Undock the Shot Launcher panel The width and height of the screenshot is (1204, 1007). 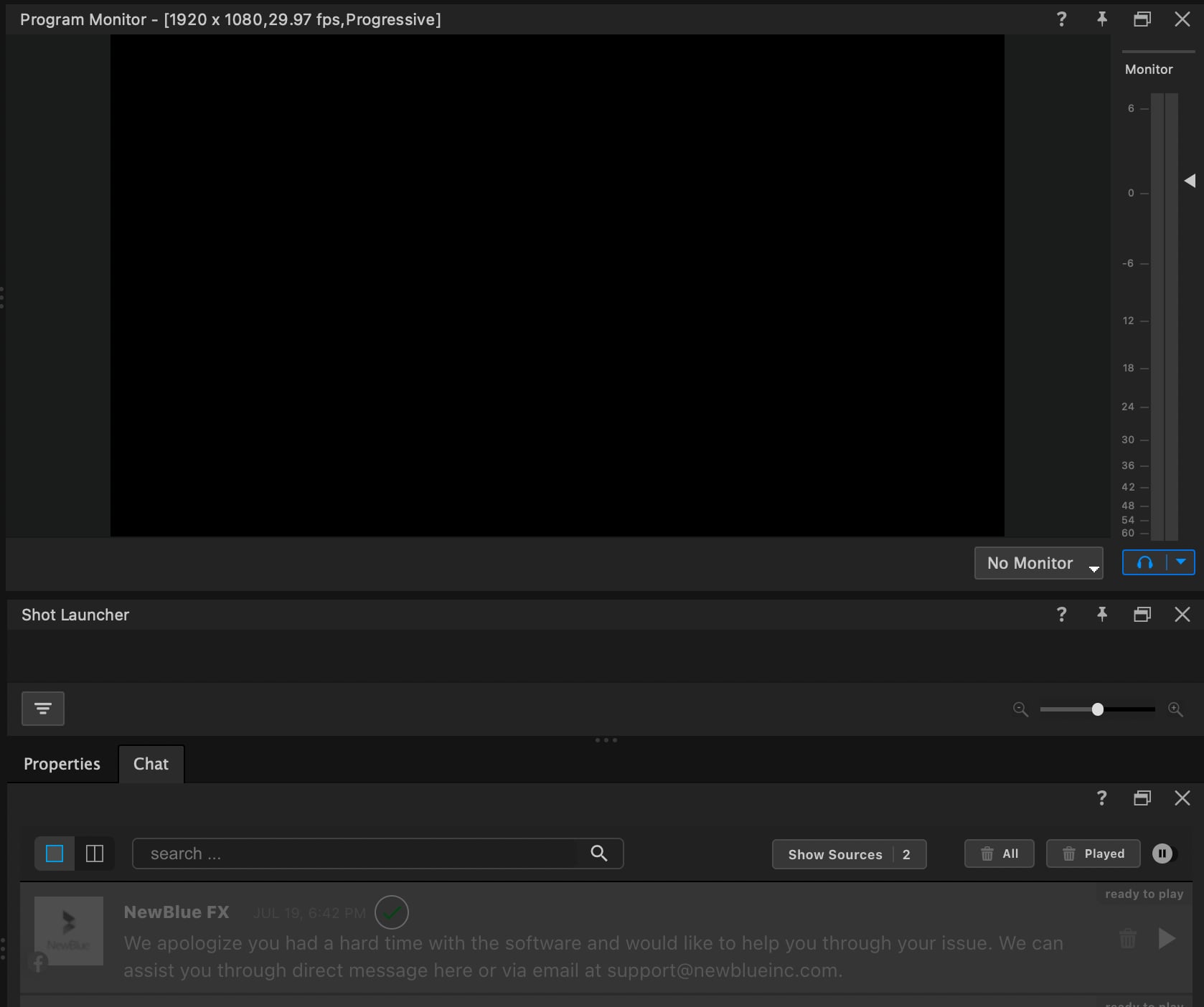tap(1142, 615)
